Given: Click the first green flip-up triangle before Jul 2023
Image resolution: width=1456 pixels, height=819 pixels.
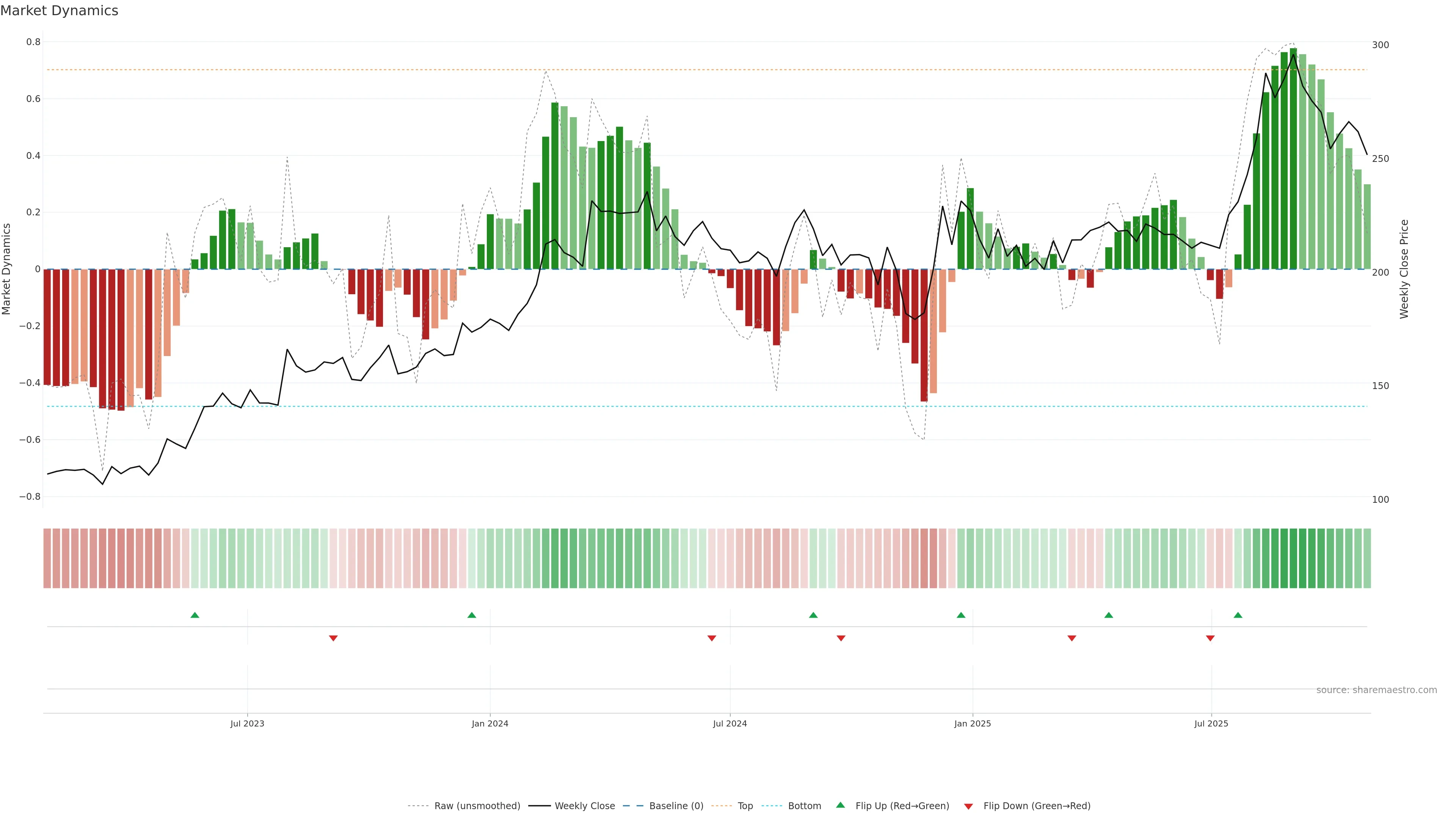Looking at the screenshot, I should [x=195, y=615].
